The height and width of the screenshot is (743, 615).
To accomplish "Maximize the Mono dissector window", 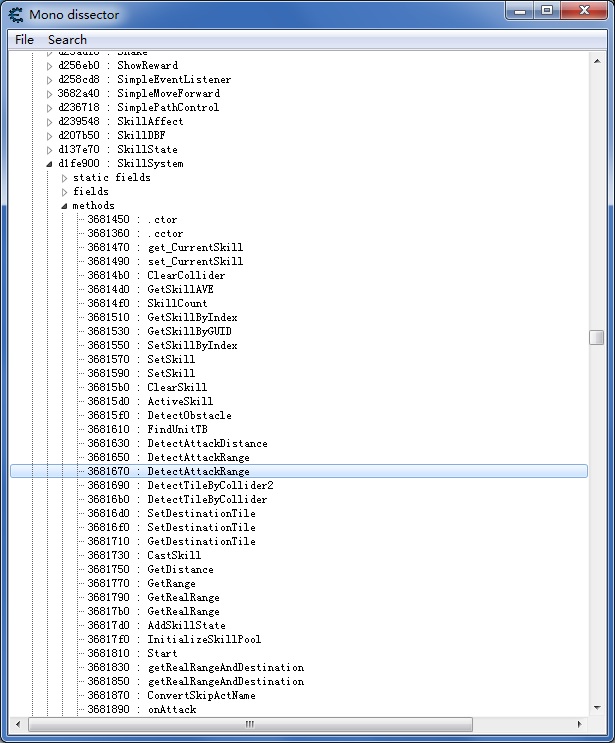I will pos(547,11).
